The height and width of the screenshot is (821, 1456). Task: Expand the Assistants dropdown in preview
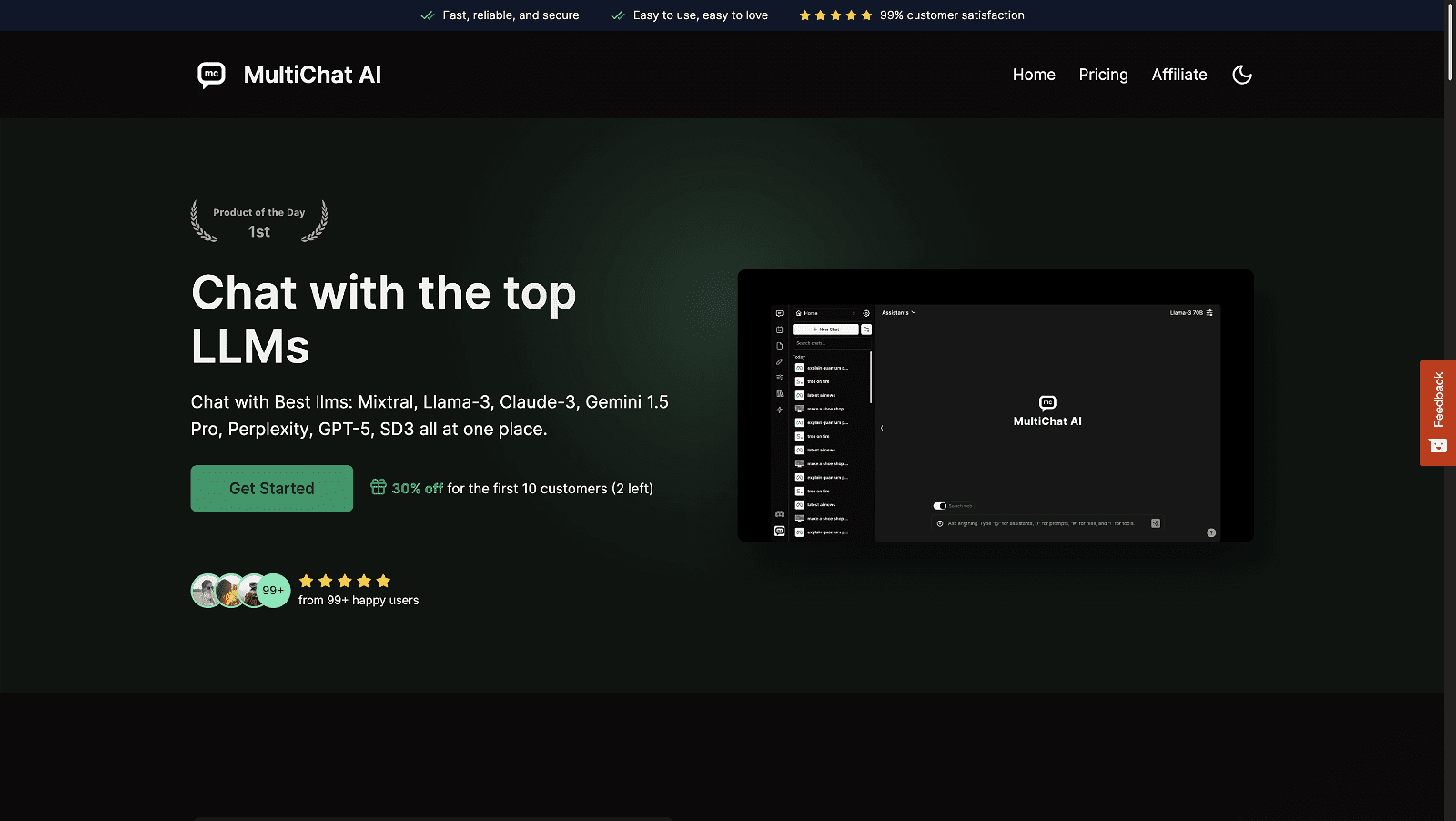(898, 313)
